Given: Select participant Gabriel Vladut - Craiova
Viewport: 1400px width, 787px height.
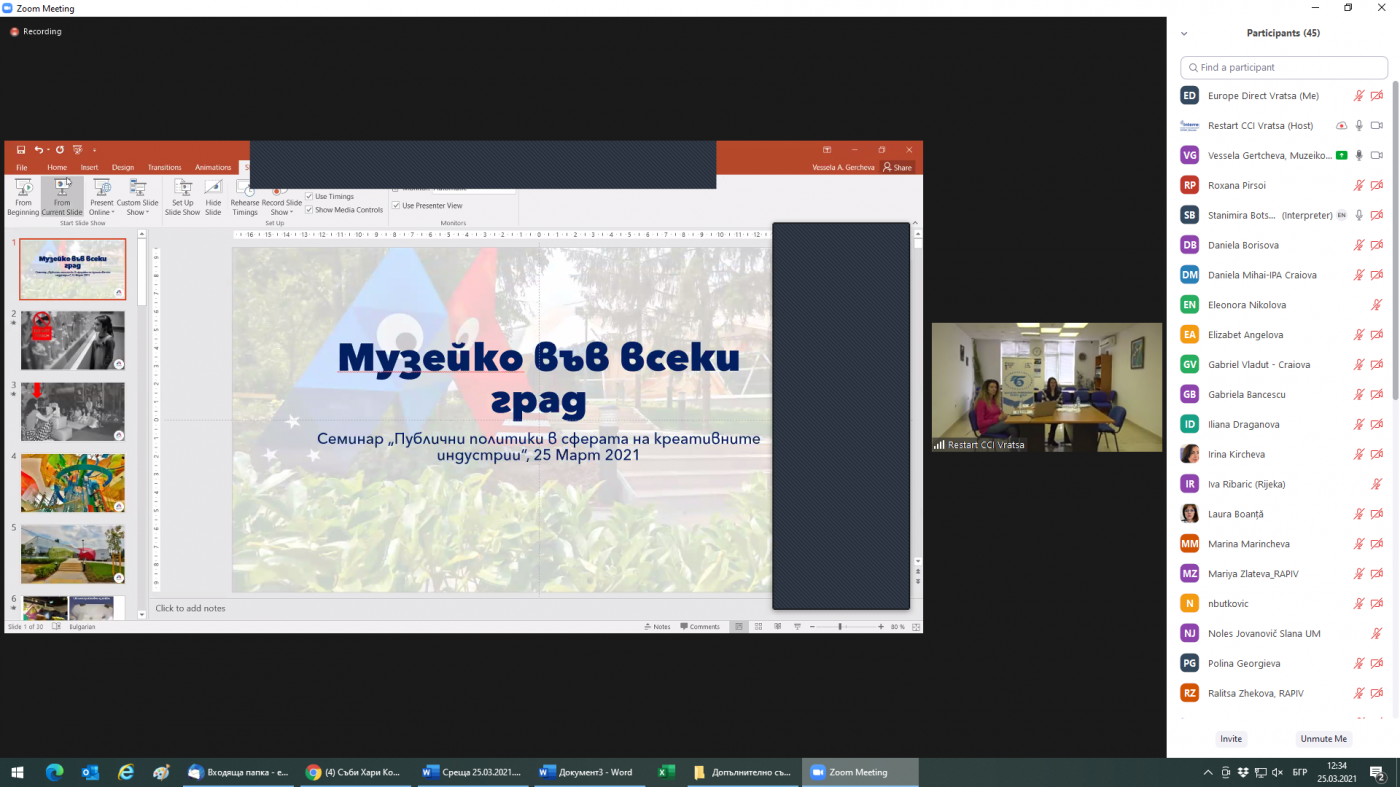Looking at the screenshot, I should pos(1284,364).
